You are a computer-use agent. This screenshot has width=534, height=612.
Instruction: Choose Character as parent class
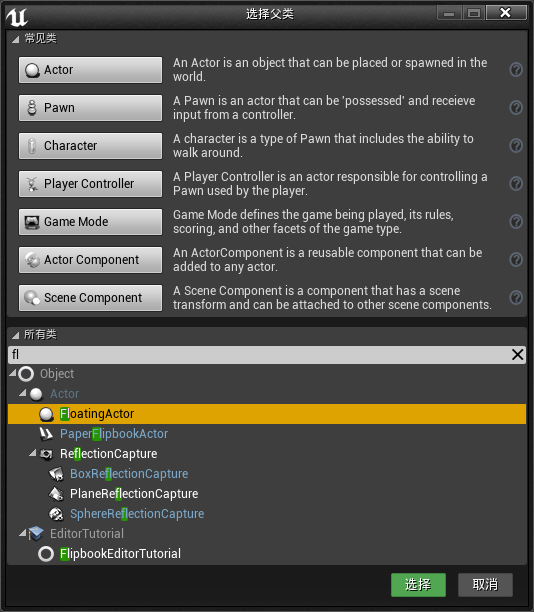pos(91,146)
